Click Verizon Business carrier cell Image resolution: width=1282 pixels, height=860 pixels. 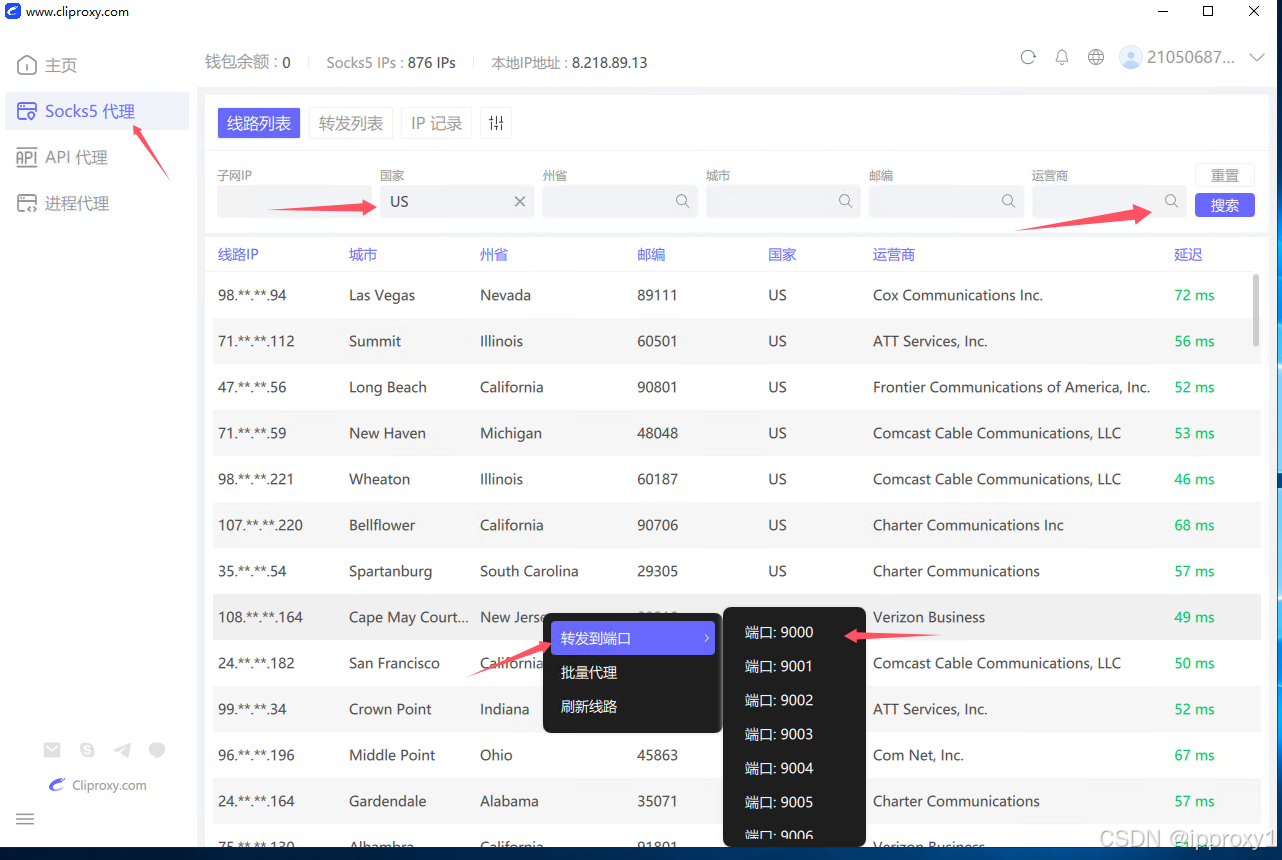pos(929,617)
